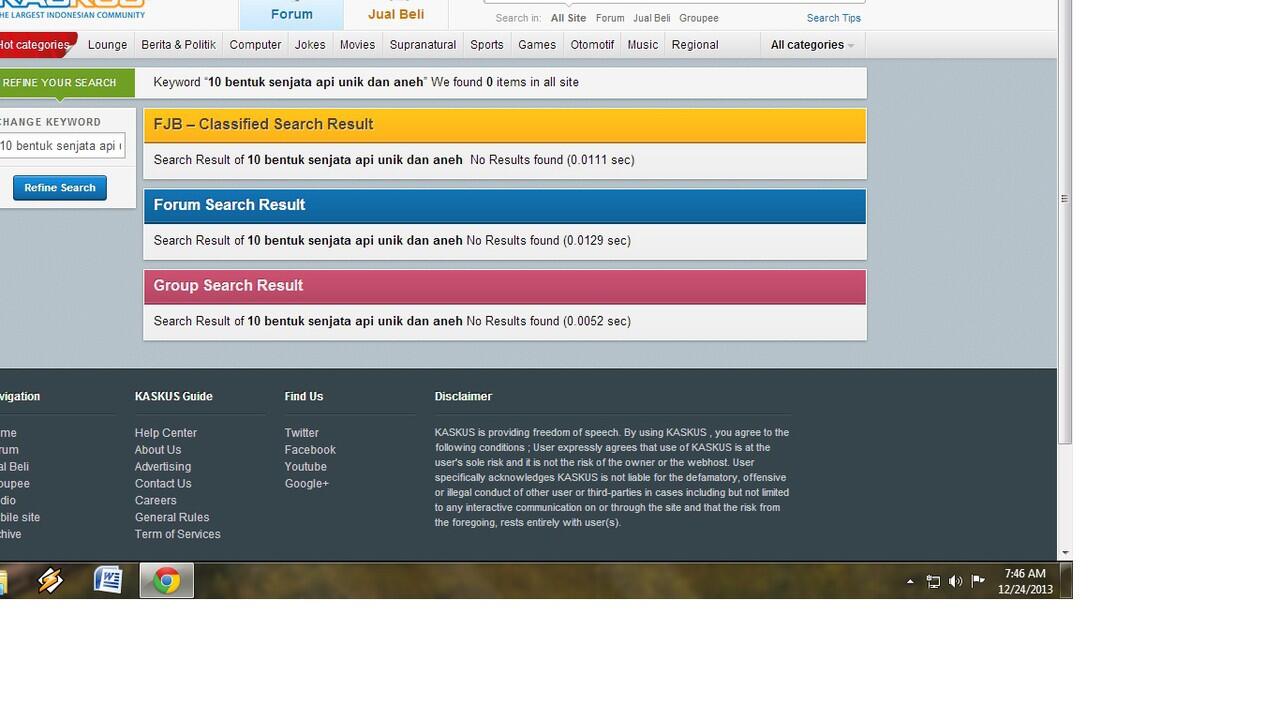The height and width of the screenshot is (720, 1280).
Task: Open the Music category
Action: coord(643,45)
